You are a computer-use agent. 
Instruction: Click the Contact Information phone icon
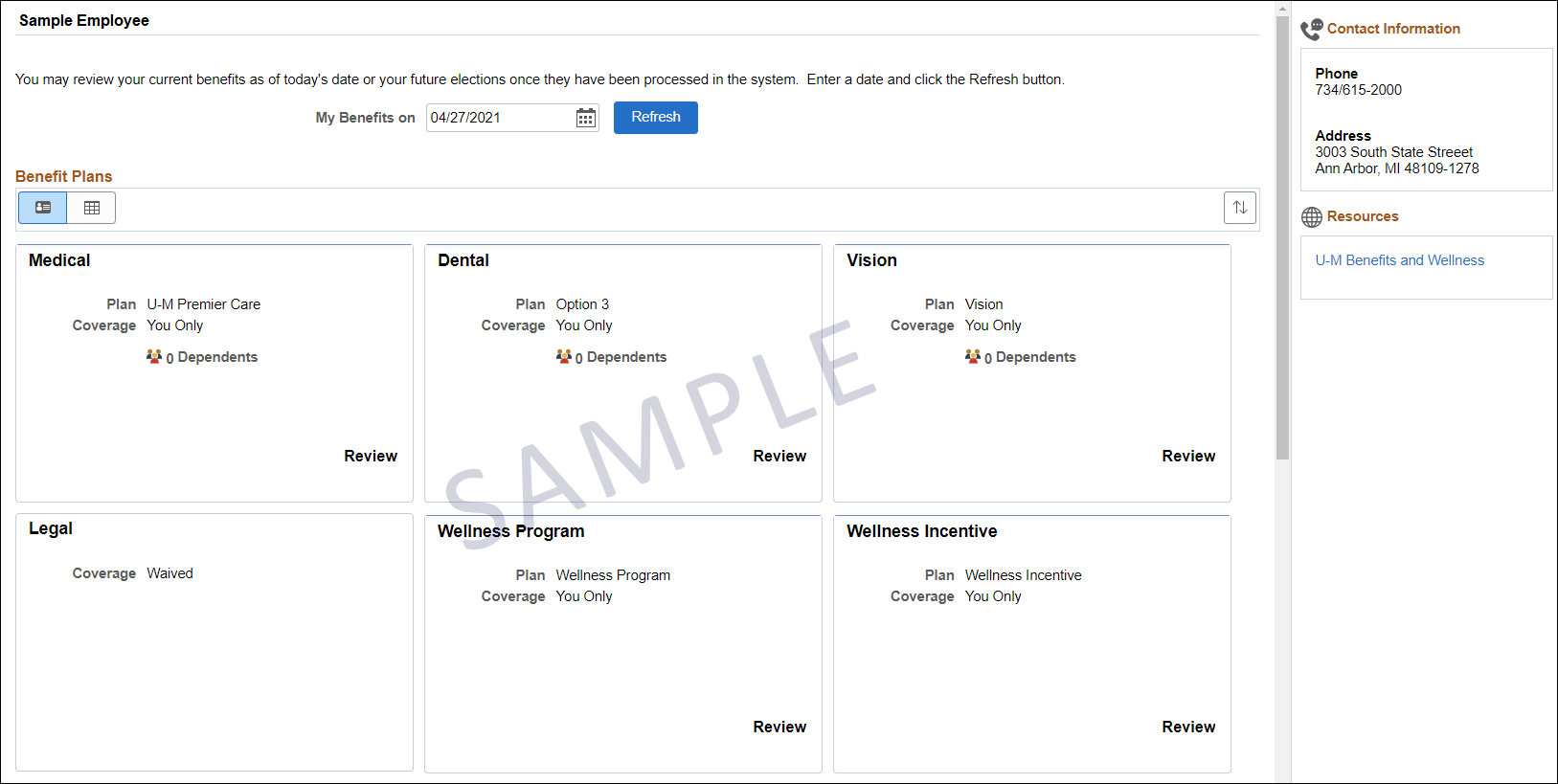coord(1312,30)
